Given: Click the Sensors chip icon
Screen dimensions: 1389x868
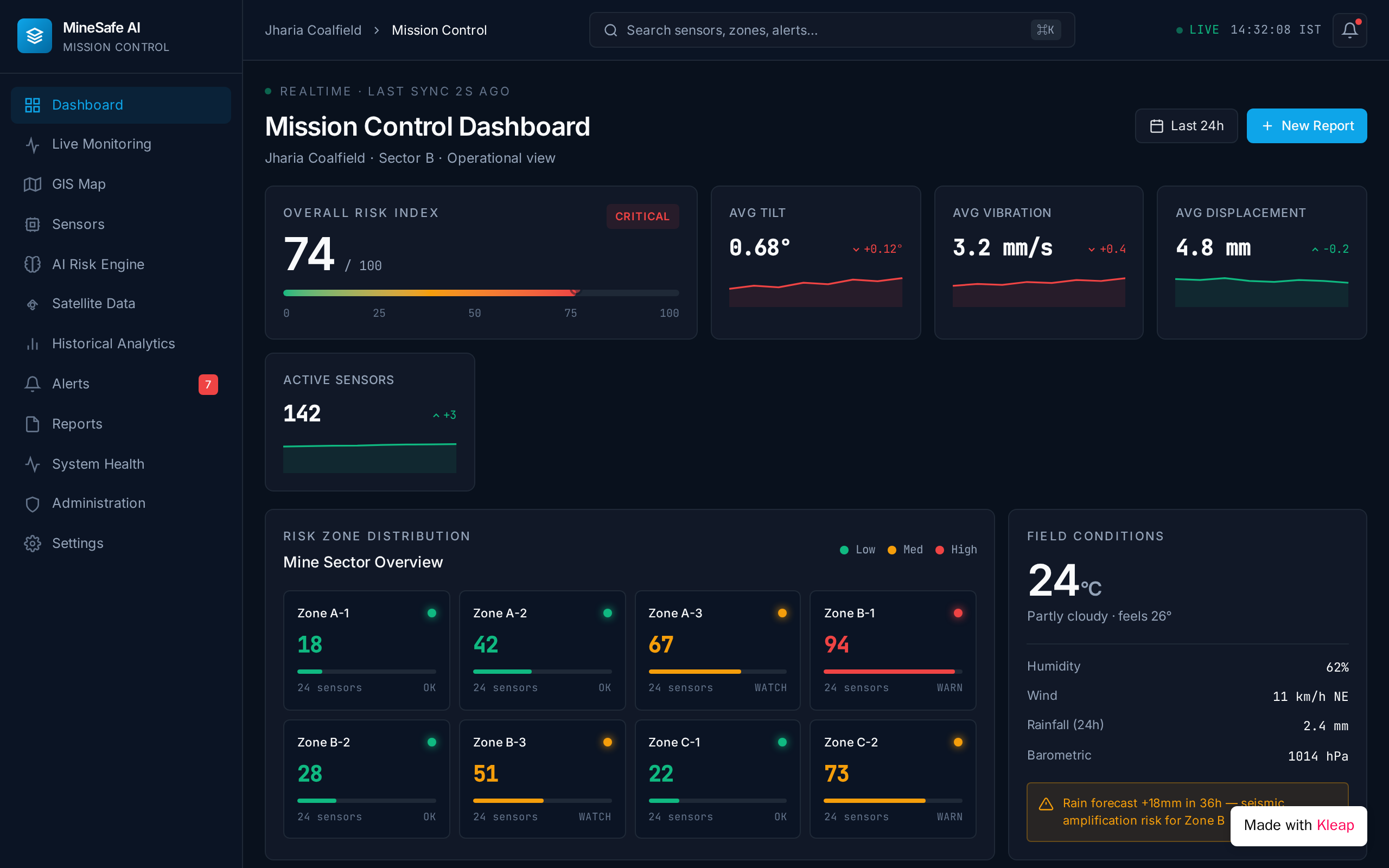Looking at the screenshot, I should [x=32, y=225].
